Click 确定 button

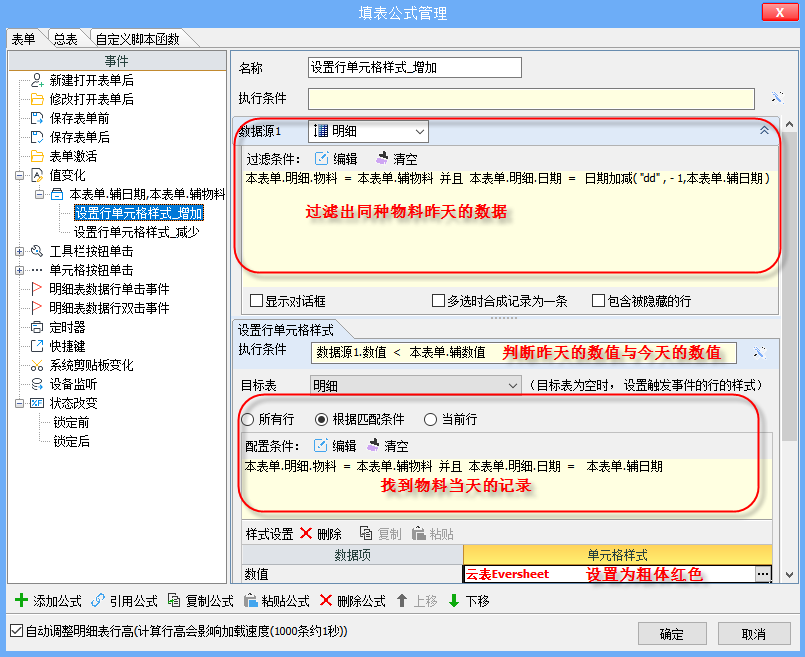click(x=672, y=634)
